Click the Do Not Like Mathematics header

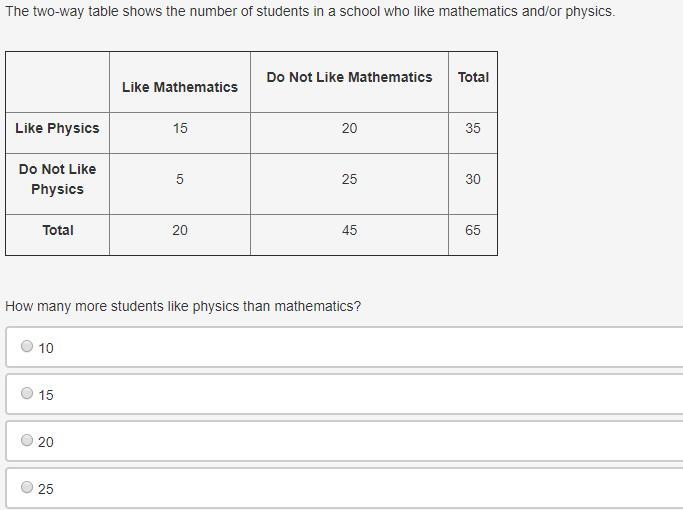[349, 77]
